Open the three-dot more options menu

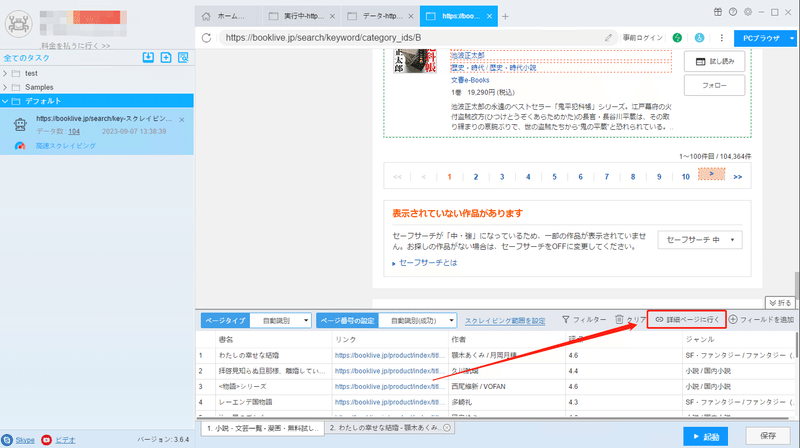(721, 38)
